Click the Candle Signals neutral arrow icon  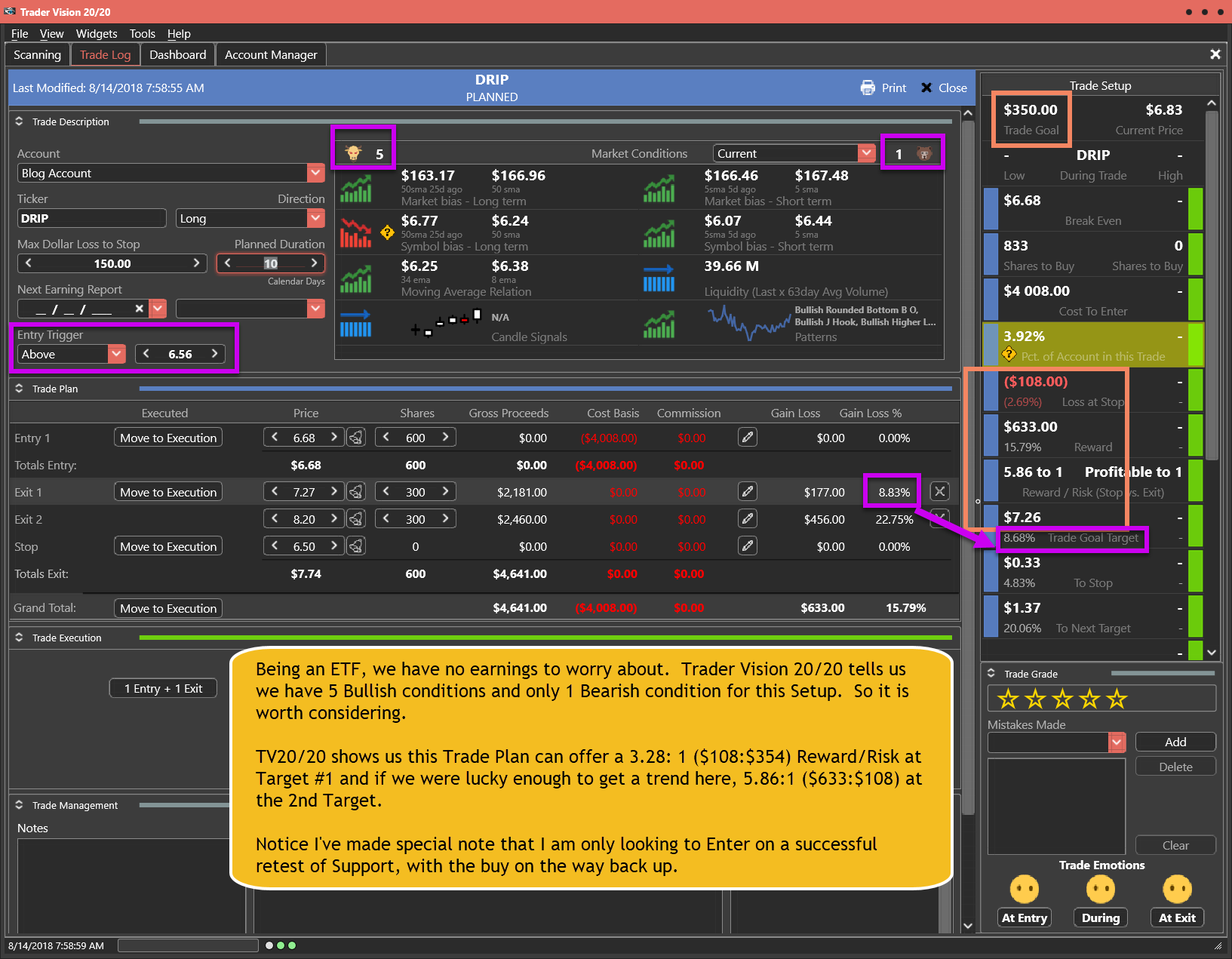tap(355, 324)
